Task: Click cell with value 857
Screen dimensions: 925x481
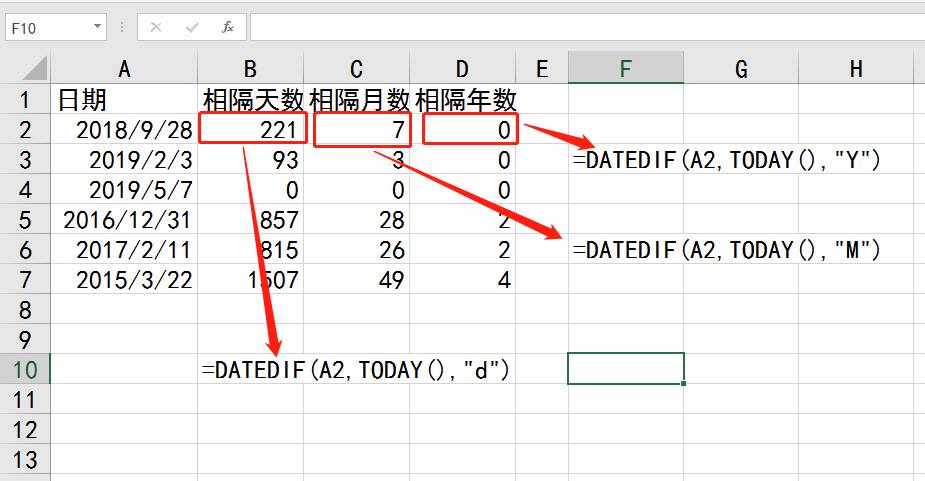Action: click(x=250, y=220)
